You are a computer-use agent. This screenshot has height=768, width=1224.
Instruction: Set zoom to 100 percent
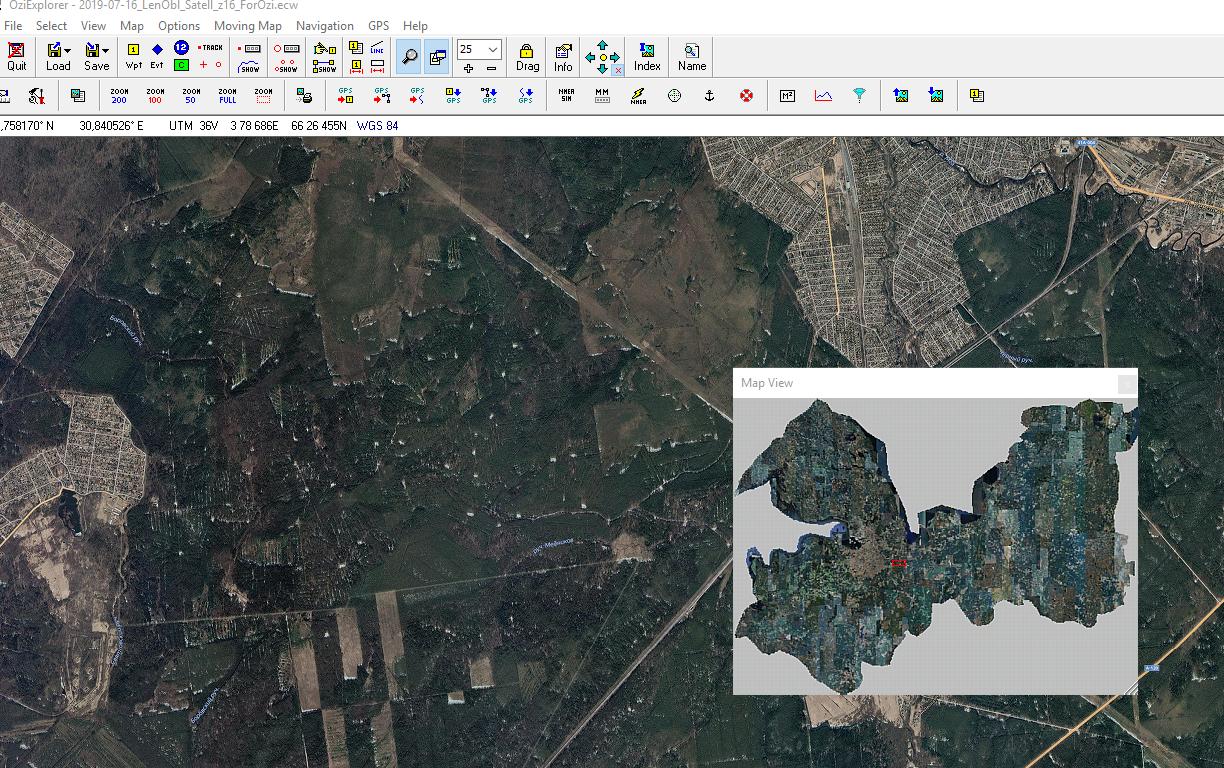pos(155,96)
